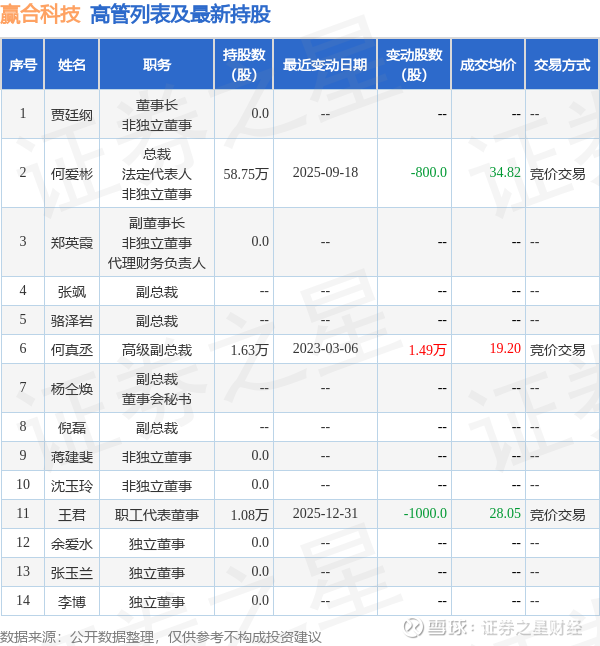Click the average price 19.20
Screen dimensions: 600x646
pos(505,348)
